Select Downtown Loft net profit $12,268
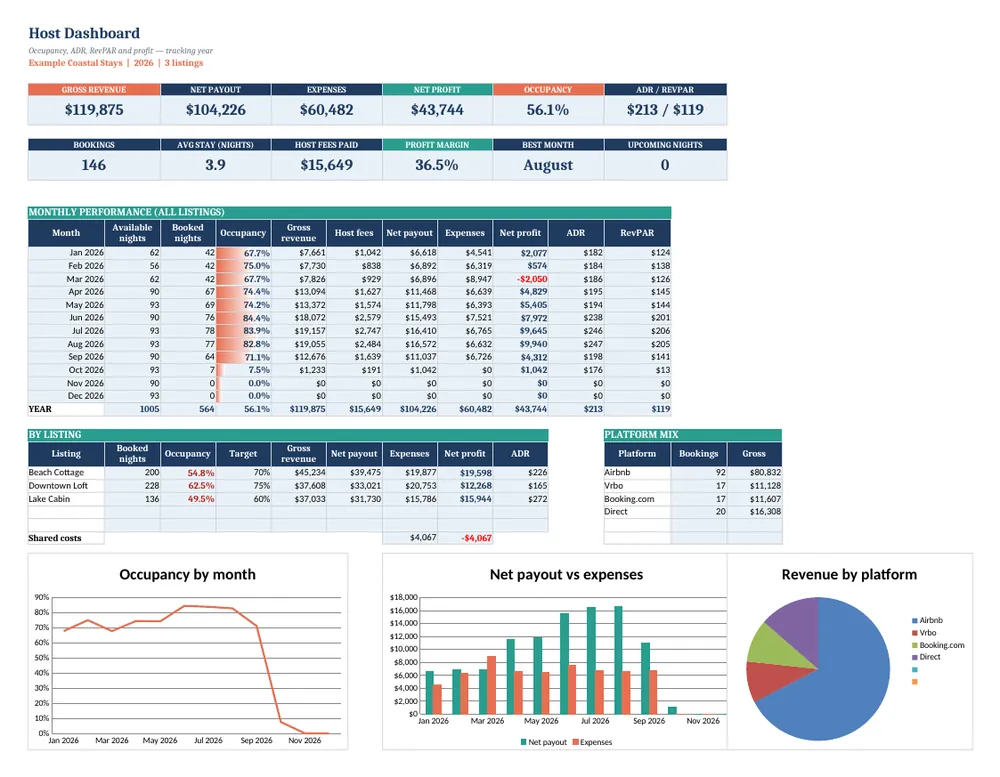Viewport: 1000px width, 777px height. (476, 485)
